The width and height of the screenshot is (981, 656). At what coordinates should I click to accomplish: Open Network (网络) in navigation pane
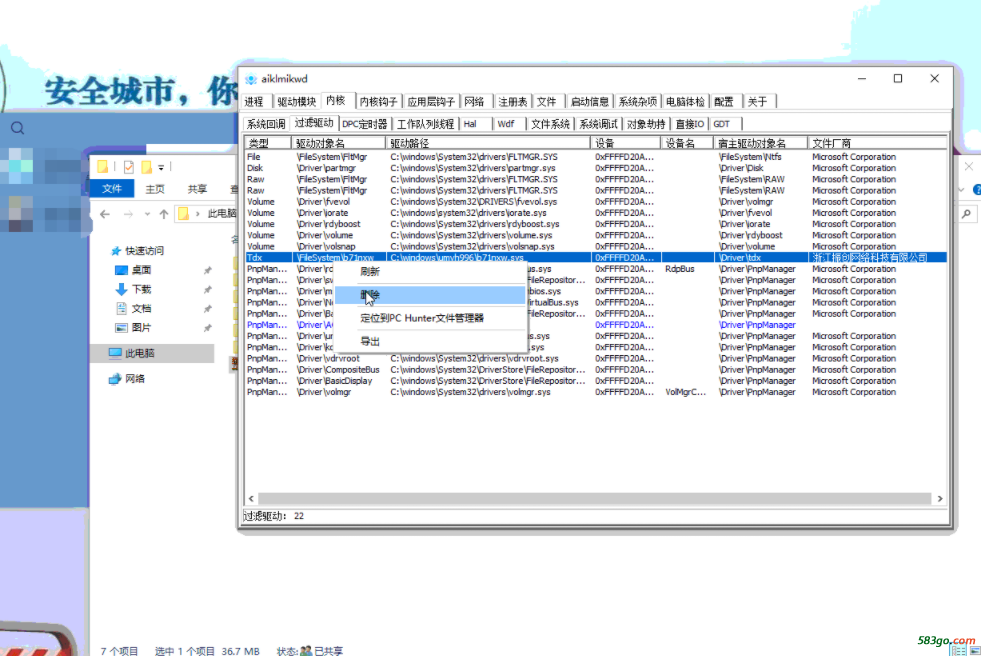pyautogui.click(x=134, y=379)
